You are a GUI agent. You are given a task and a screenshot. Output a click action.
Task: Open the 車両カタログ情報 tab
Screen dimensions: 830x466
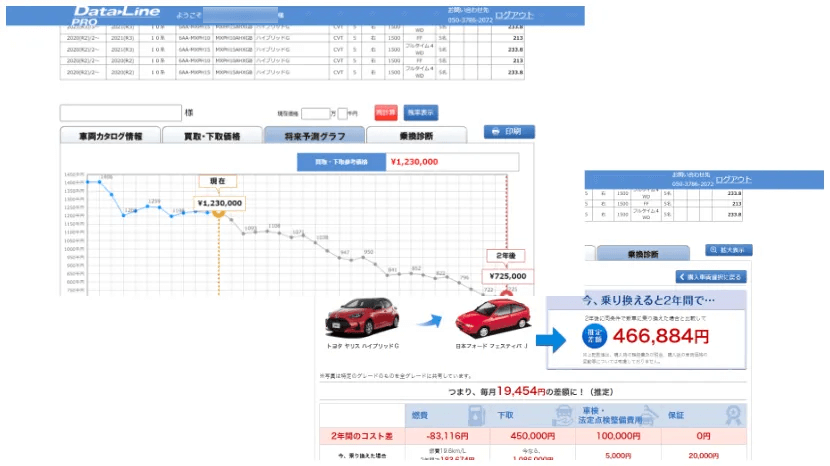(108, 135)
